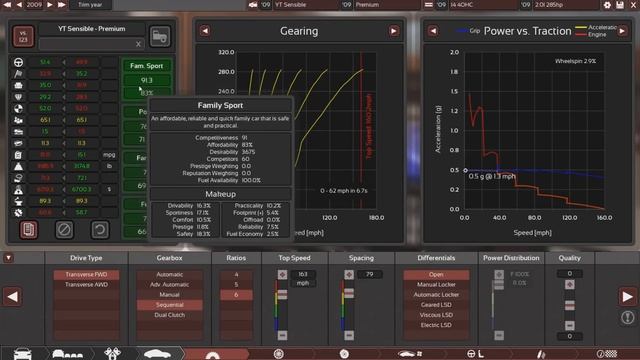Step forward one trim year
This screenshot has width=640, height=360.
(49, 4)
